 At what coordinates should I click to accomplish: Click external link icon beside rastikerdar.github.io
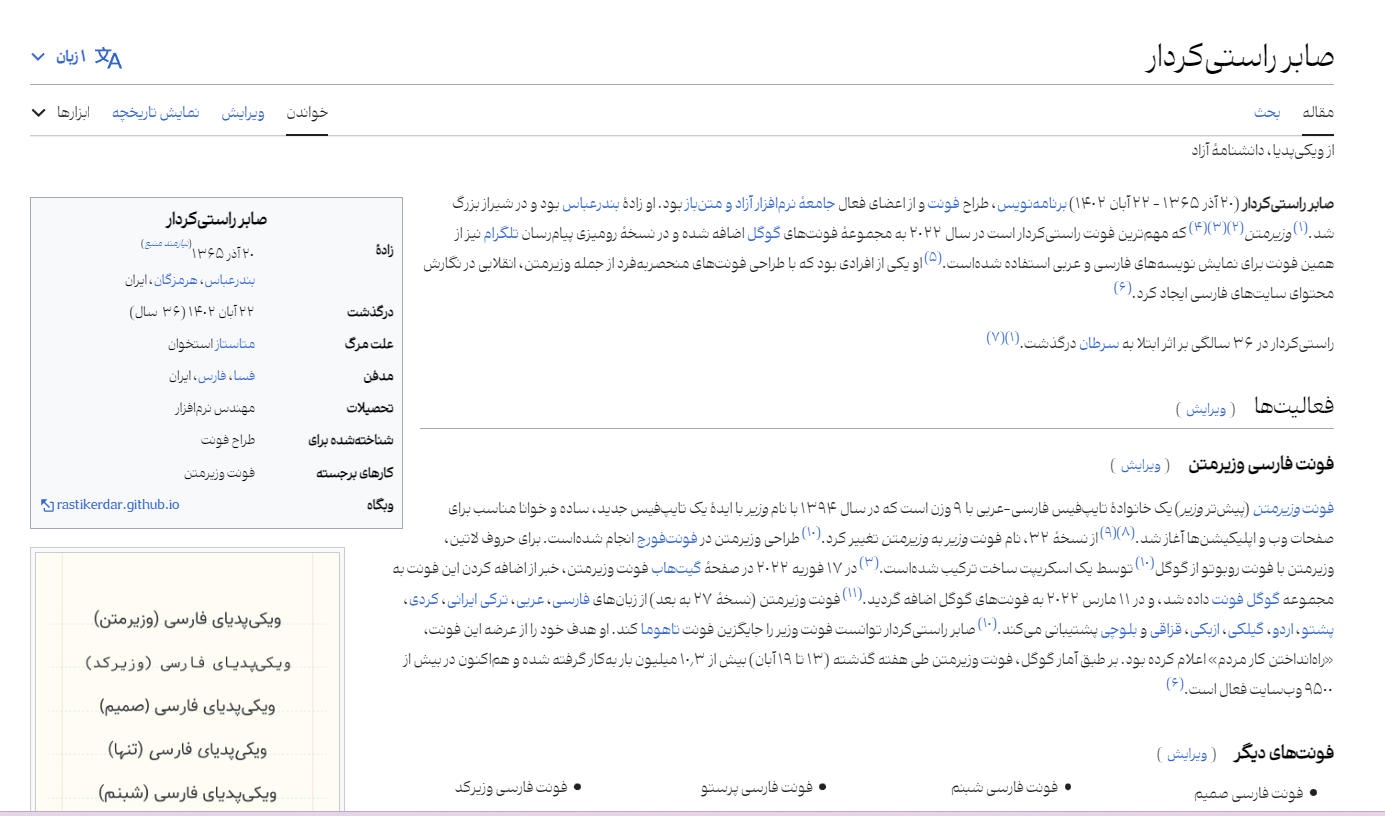click(47, 505)
